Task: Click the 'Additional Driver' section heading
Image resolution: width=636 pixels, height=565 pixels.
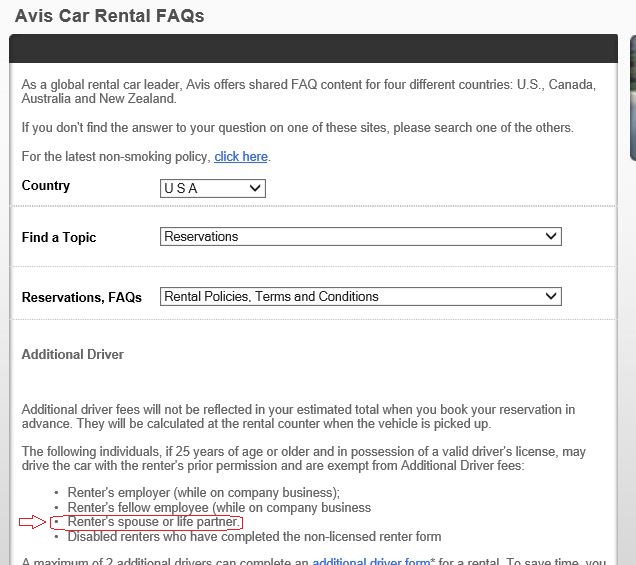Action: click(x=72, y=355)
